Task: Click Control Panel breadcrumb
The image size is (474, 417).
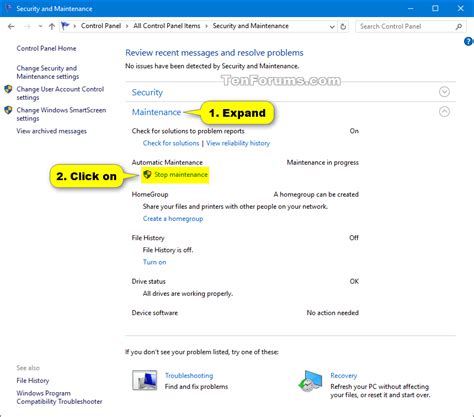Action: coord(101,26)
